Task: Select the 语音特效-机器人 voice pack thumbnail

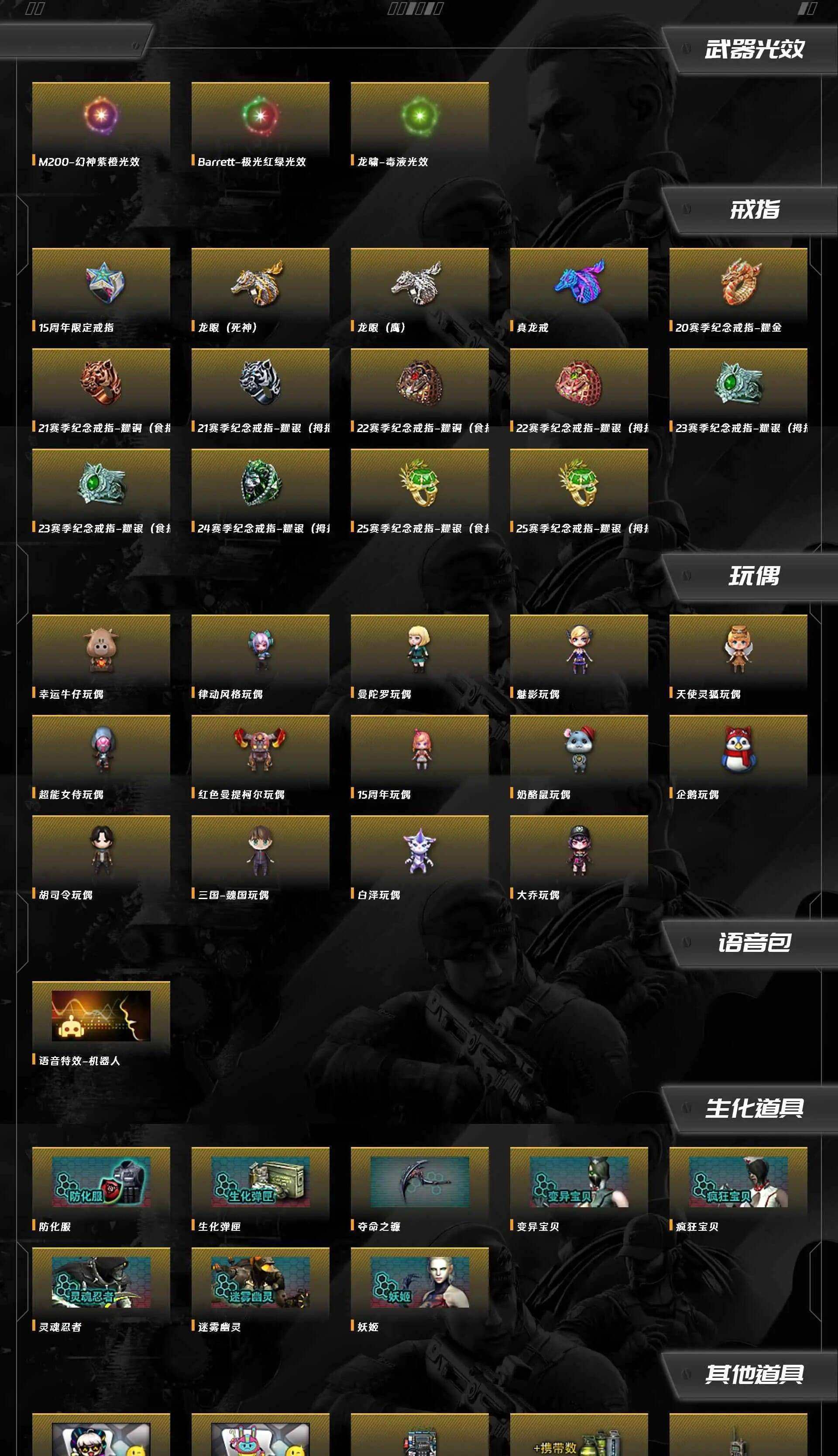Action: click(x=101, y=1016)
